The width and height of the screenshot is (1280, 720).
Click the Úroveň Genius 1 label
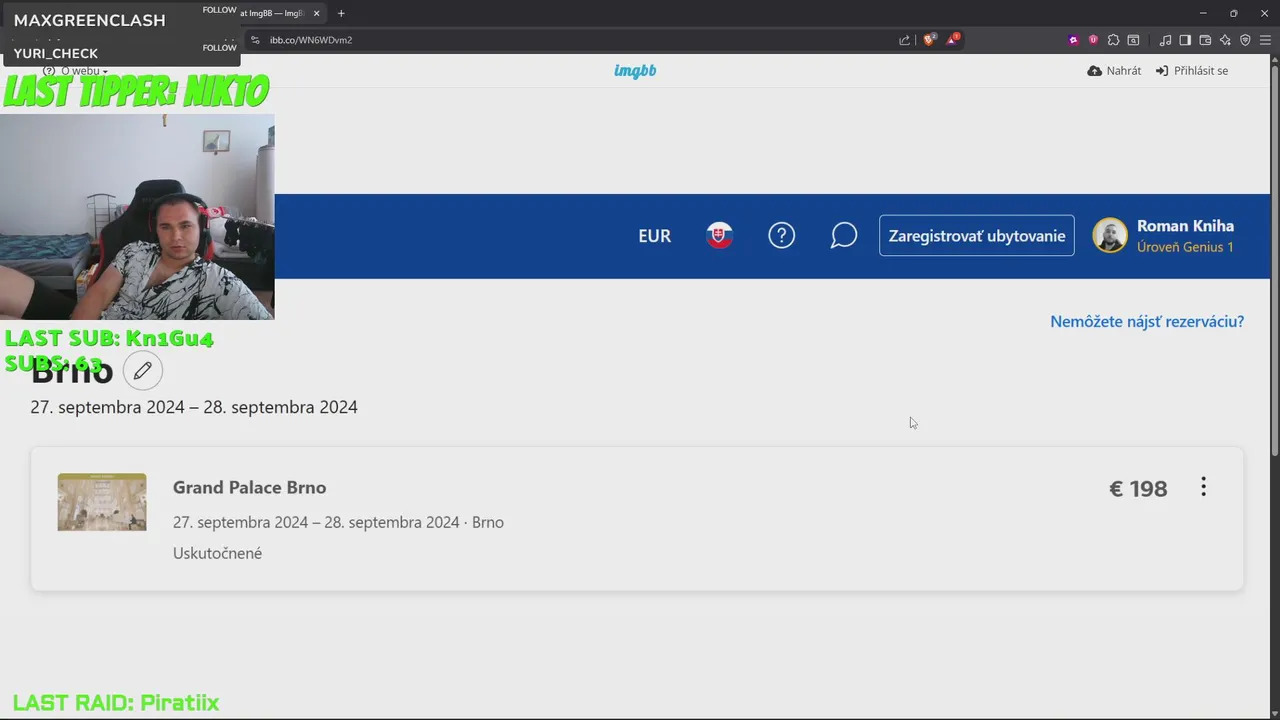pos(1185,247)
